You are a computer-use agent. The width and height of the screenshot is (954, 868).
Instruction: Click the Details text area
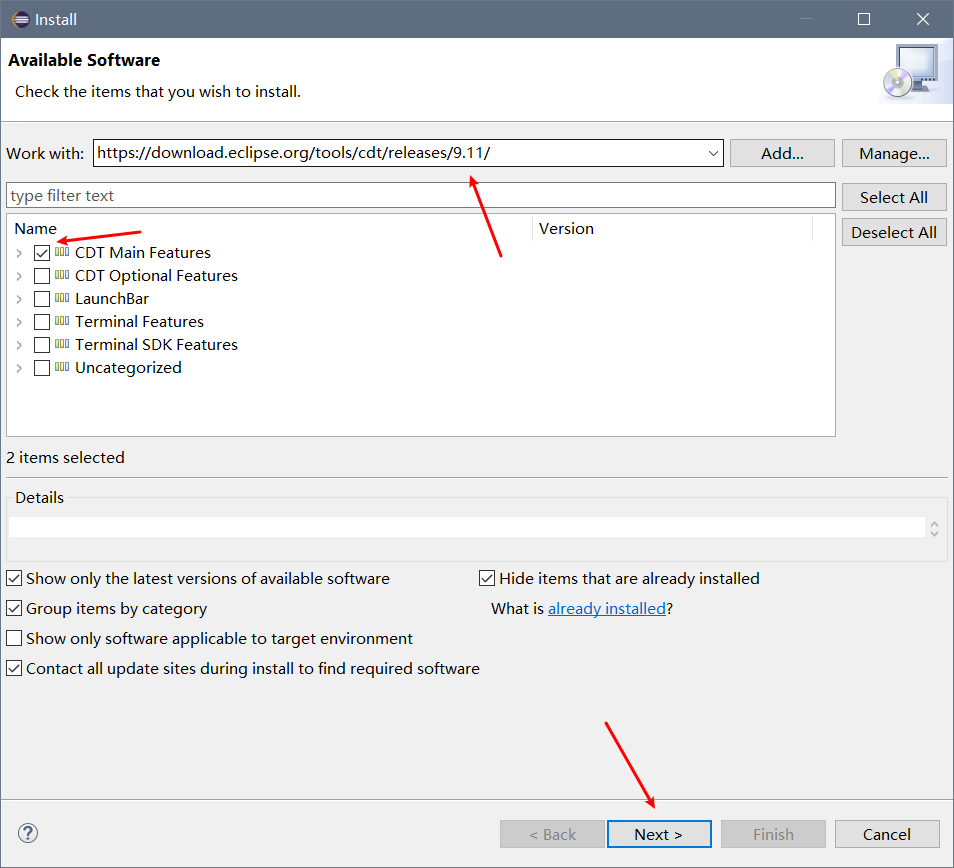[x=467, y=527]
